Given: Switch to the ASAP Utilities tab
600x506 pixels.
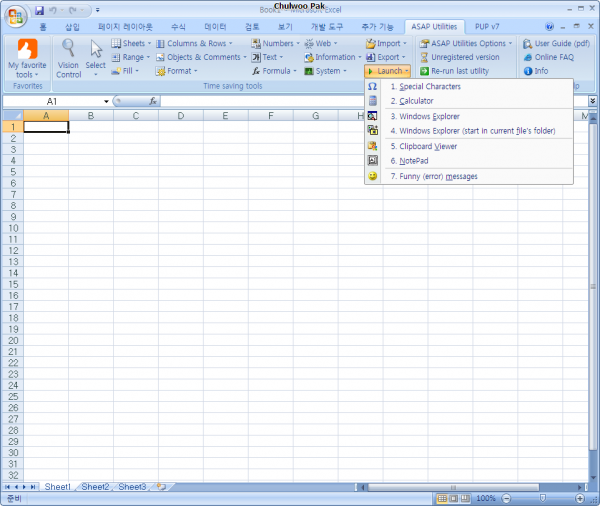Looking at the screenshot, I should (434, 27).
